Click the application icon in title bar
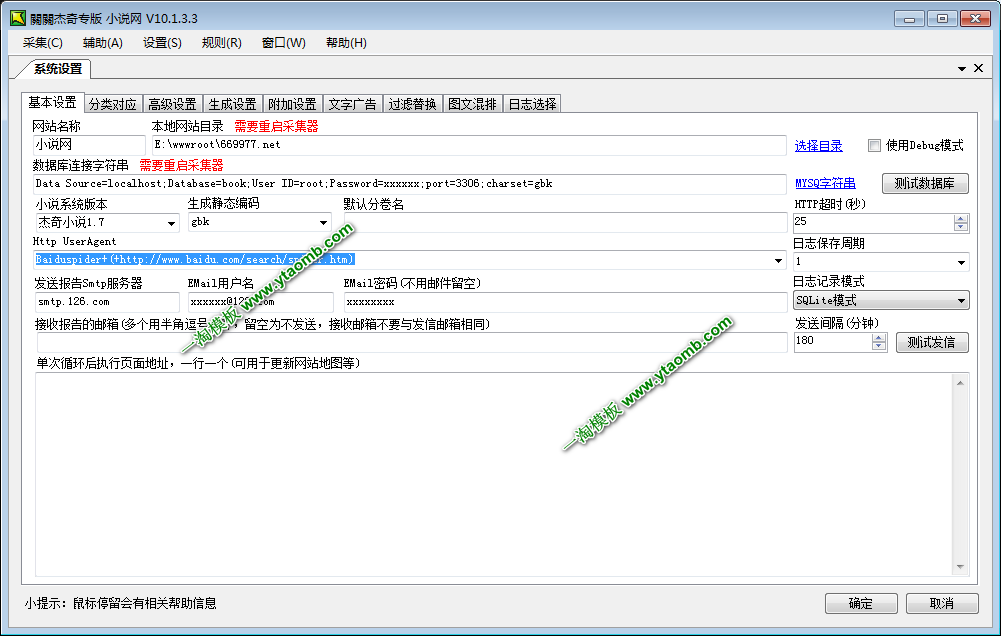The height and width of the screenshot is (636, 1001). click(18, 19)
